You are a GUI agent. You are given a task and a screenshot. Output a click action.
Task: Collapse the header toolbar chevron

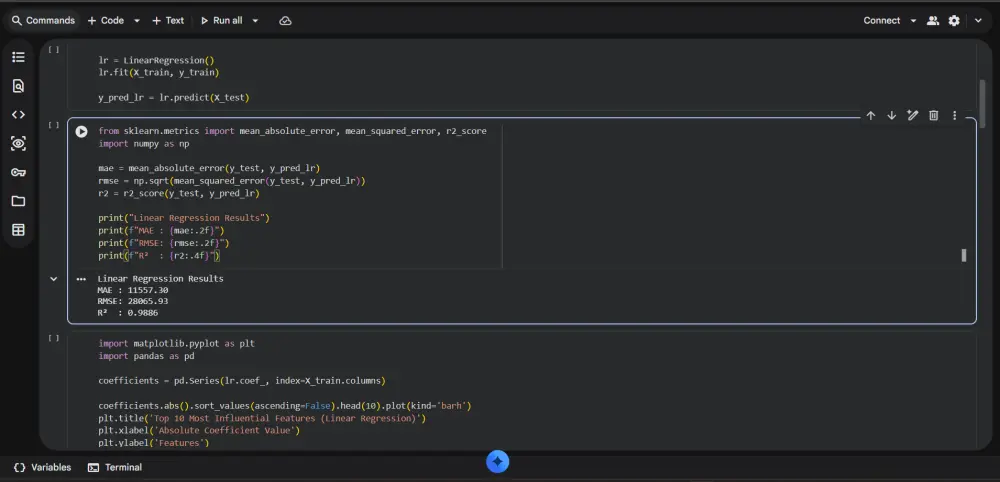point(978,20)
